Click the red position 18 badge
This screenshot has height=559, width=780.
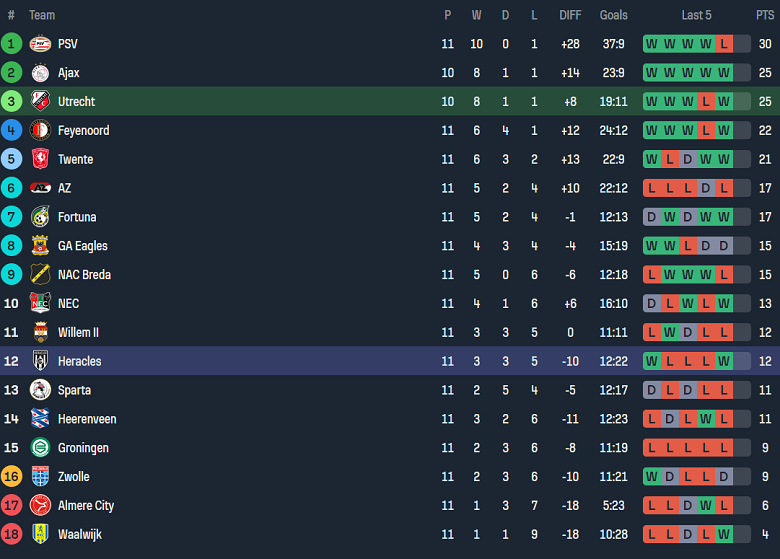click(x=11, y=535)
